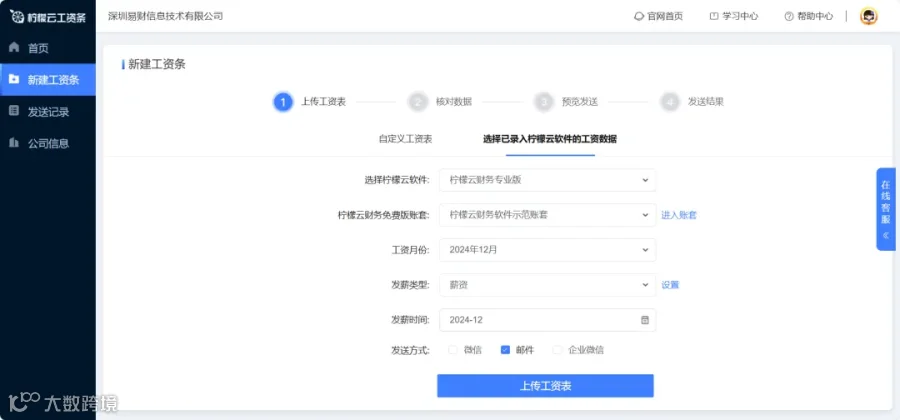Enable the 微信 send method checkbox
This screenshot has width=900, height=420.
[453, 349]
